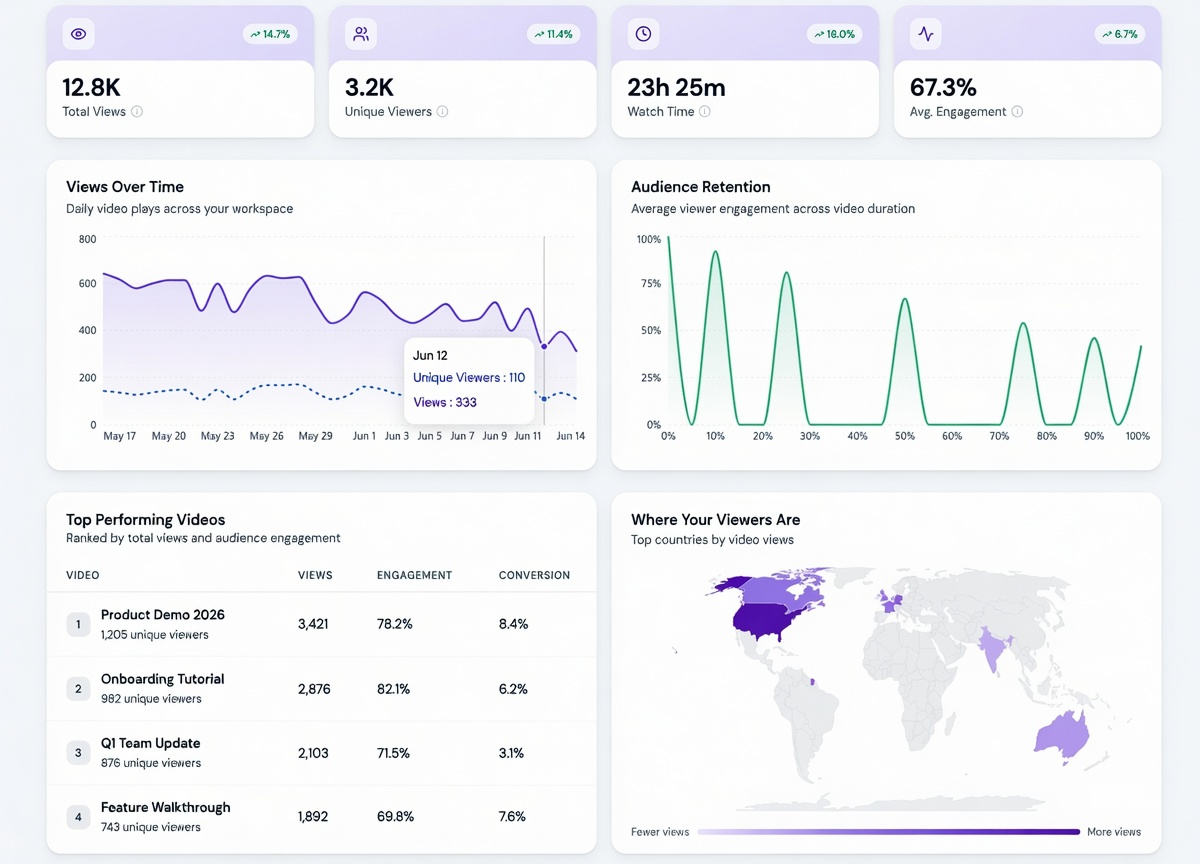The width and height of the screenshot is (1200, 864).
Task: Open the info icon next to Unique Viewers
Action: [442, 112]
